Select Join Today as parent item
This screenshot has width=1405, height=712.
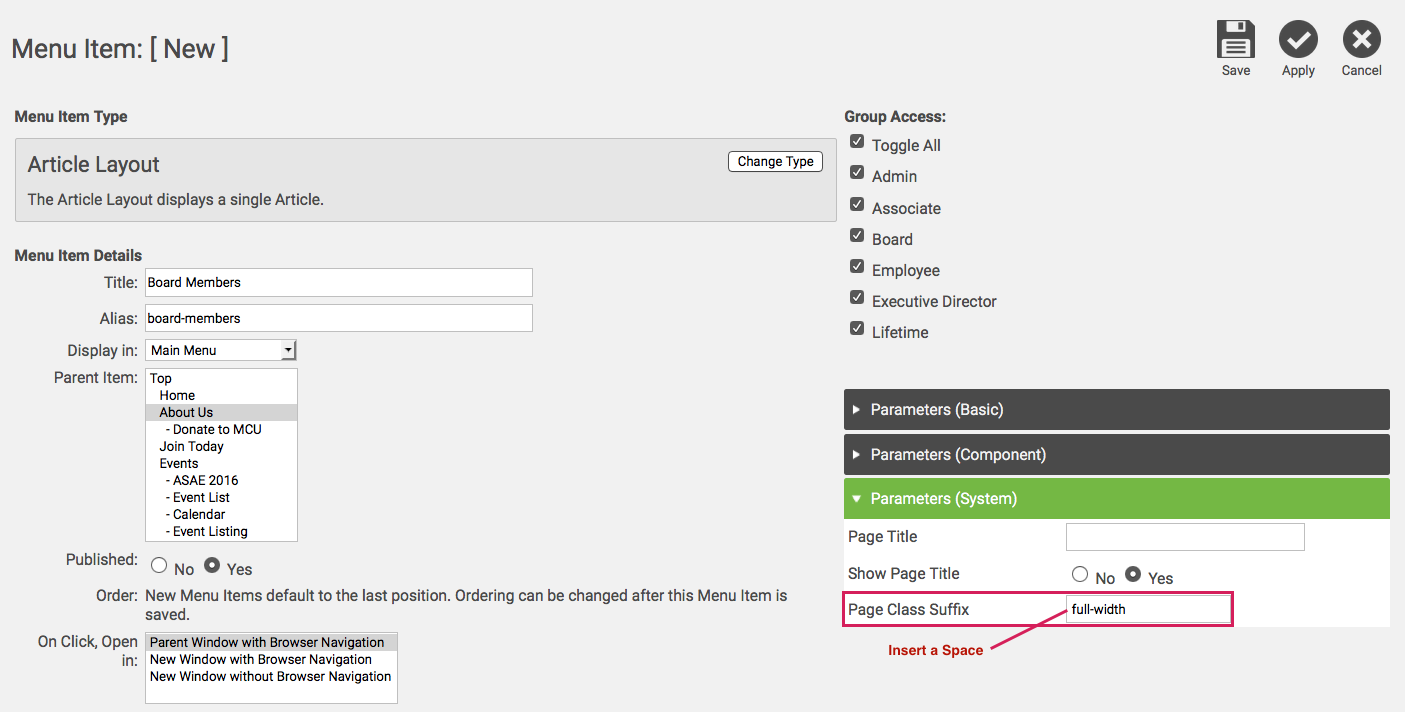click(192, 446)
